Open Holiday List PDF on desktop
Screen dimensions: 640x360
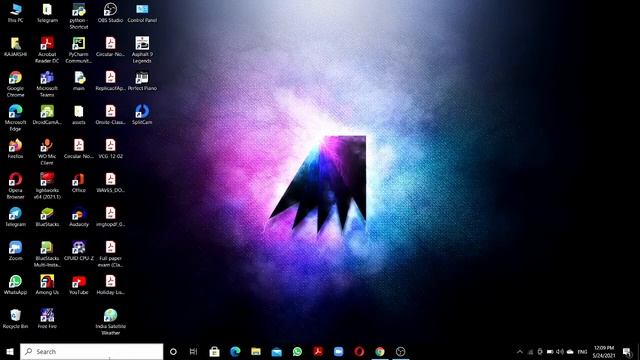(110, 284)
